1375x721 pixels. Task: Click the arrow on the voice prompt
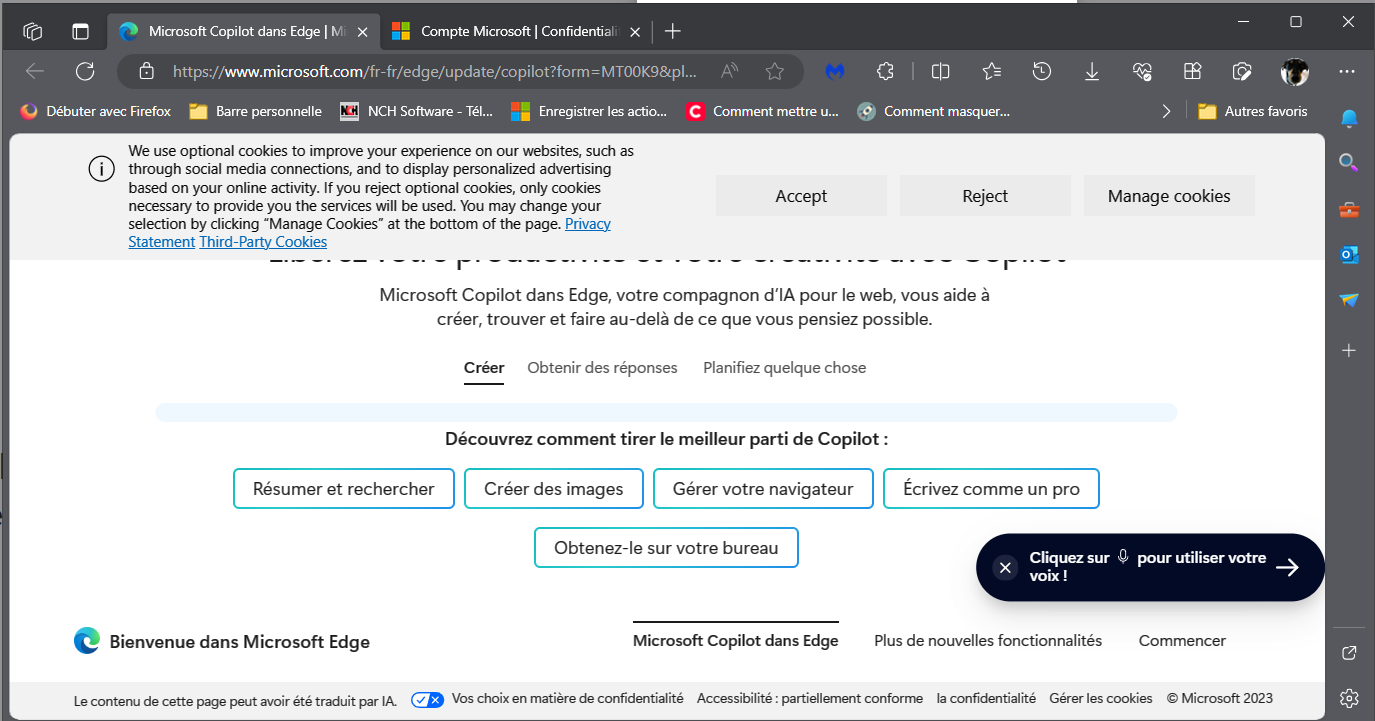(x=1287, y=568)
